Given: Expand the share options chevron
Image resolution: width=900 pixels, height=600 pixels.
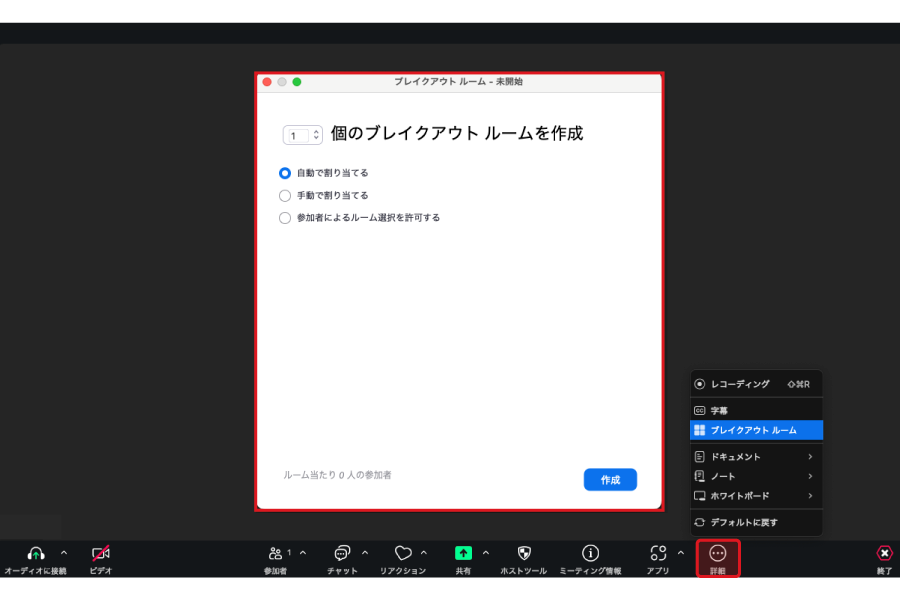Looking at the screenshot, I should (486, 553).
